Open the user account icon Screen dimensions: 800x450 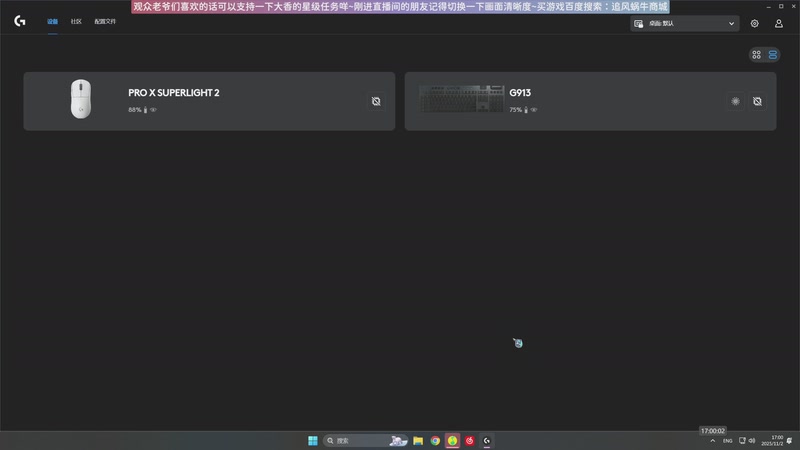[x=779, y=23]
